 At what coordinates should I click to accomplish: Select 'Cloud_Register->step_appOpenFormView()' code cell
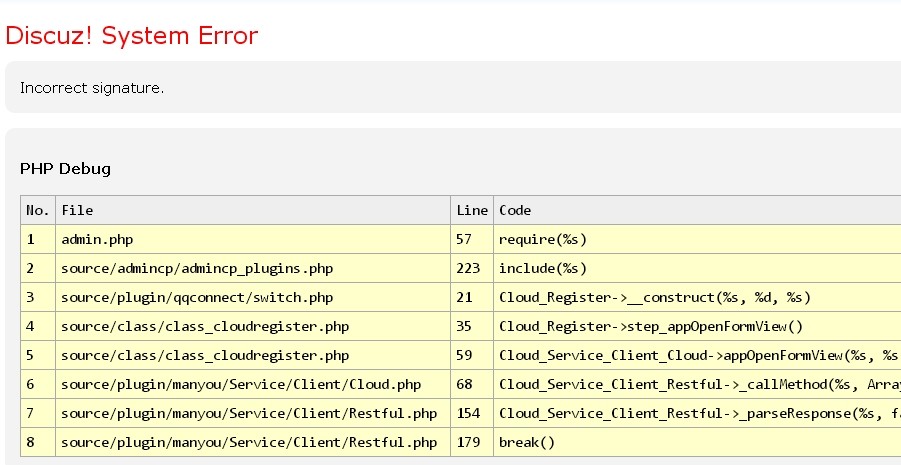coord(697,326)
